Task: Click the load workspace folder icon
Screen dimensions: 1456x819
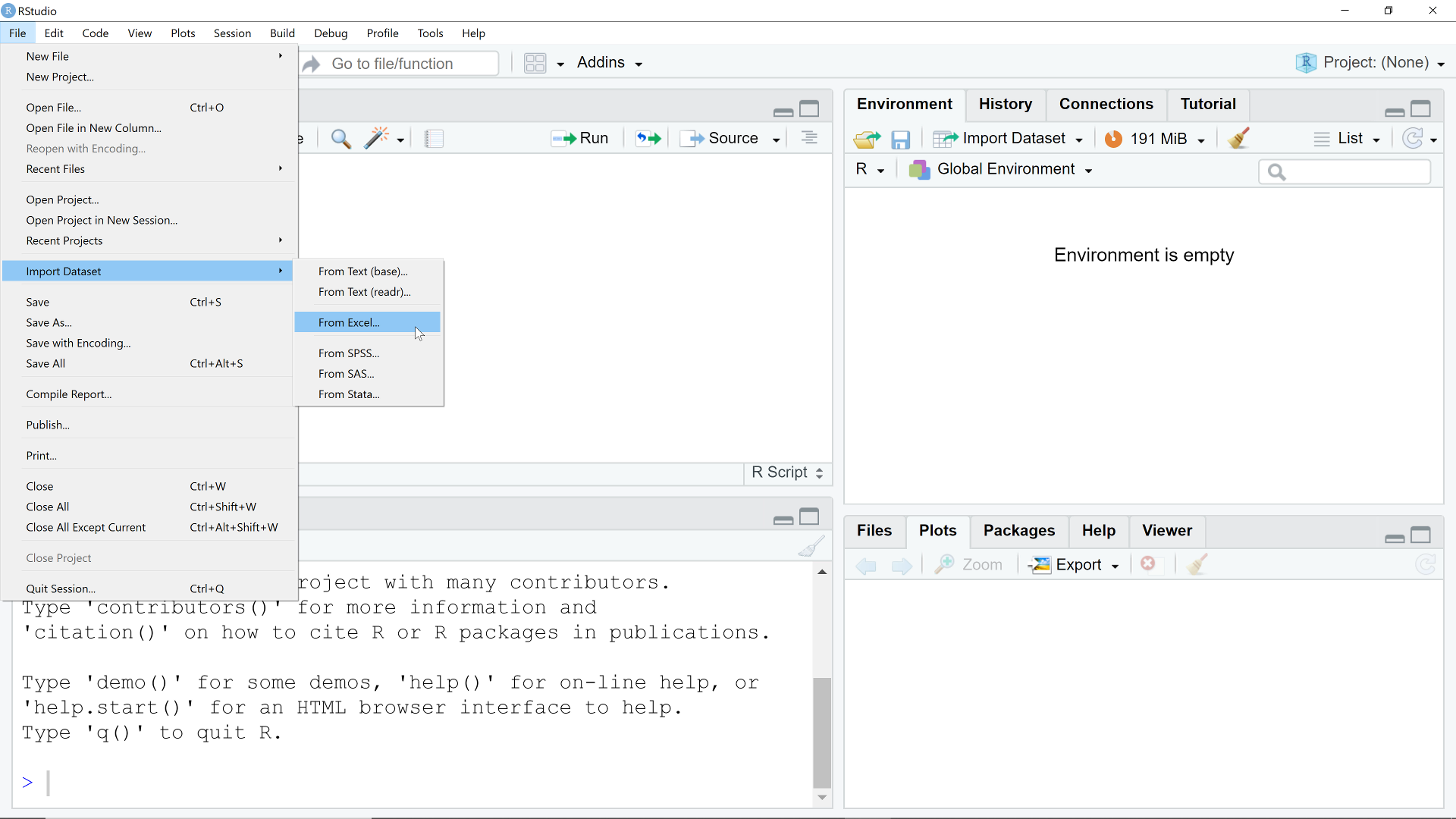Action: pos(866,140)
